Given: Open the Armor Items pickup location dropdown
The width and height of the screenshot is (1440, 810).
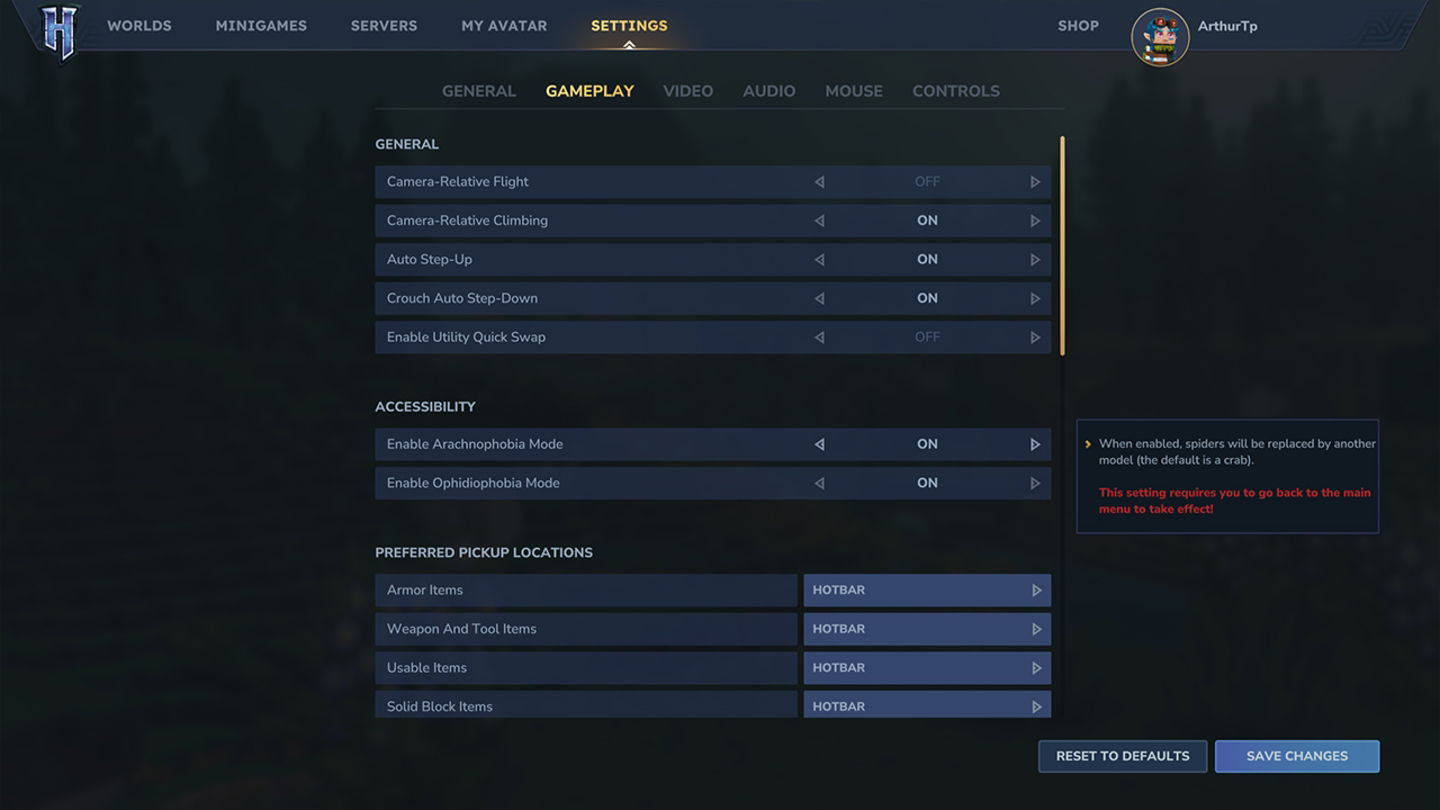Looking at the screenshot, I should pyautogui.click(x=926, y=590).
